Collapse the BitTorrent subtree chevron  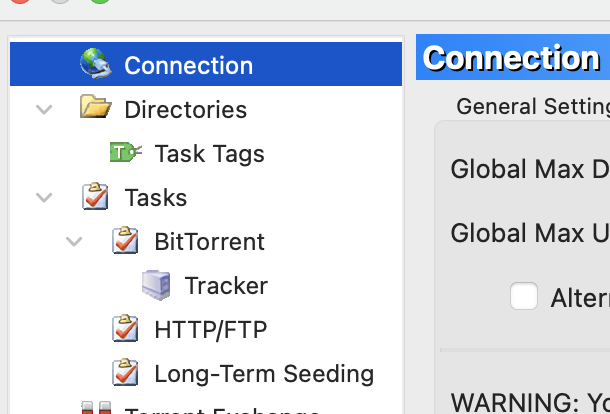pyautogui.click(x=74, y=241)
